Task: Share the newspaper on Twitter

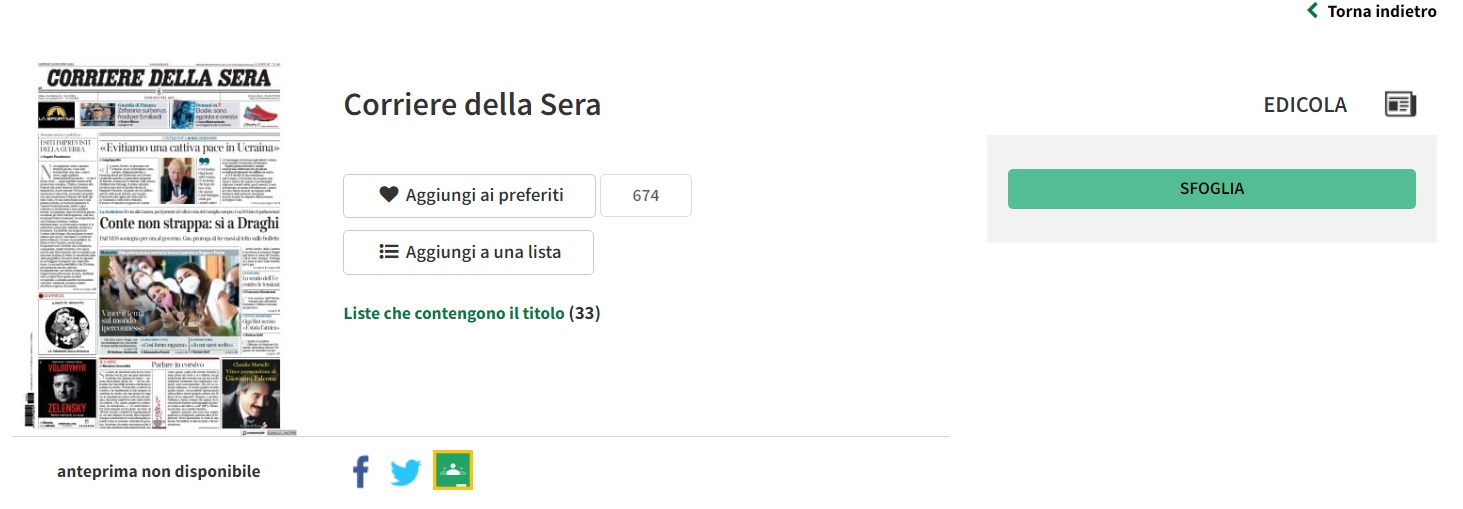Action: point(405,471)
